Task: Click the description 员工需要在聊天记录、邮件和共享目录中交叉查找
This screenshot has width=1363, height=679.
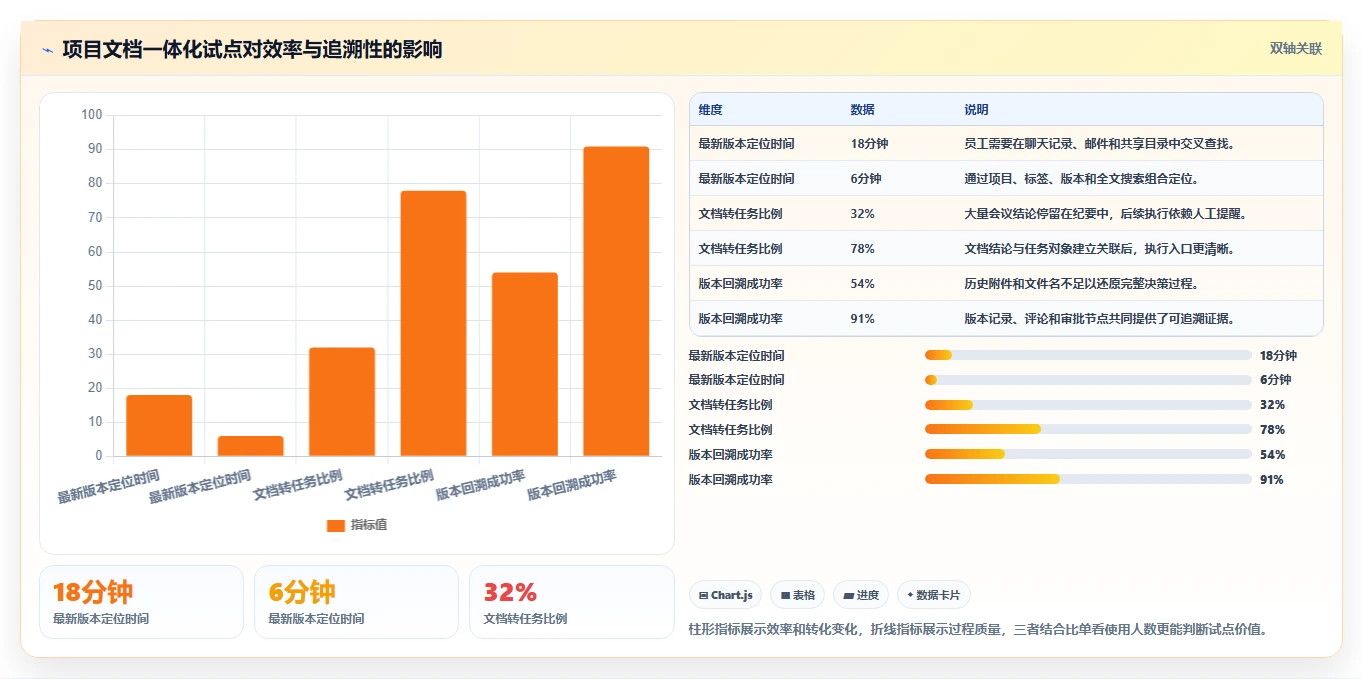Action: tap(1100, 144)
